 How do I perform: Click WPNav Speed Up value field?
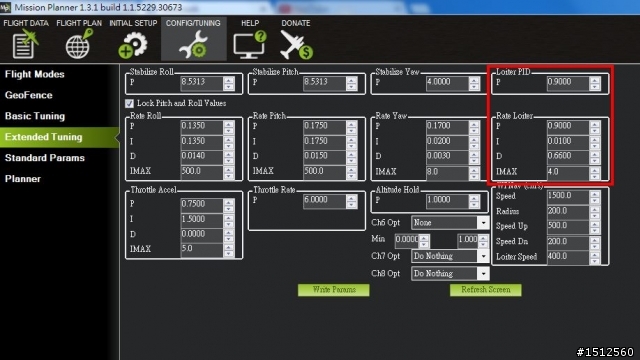568,226
